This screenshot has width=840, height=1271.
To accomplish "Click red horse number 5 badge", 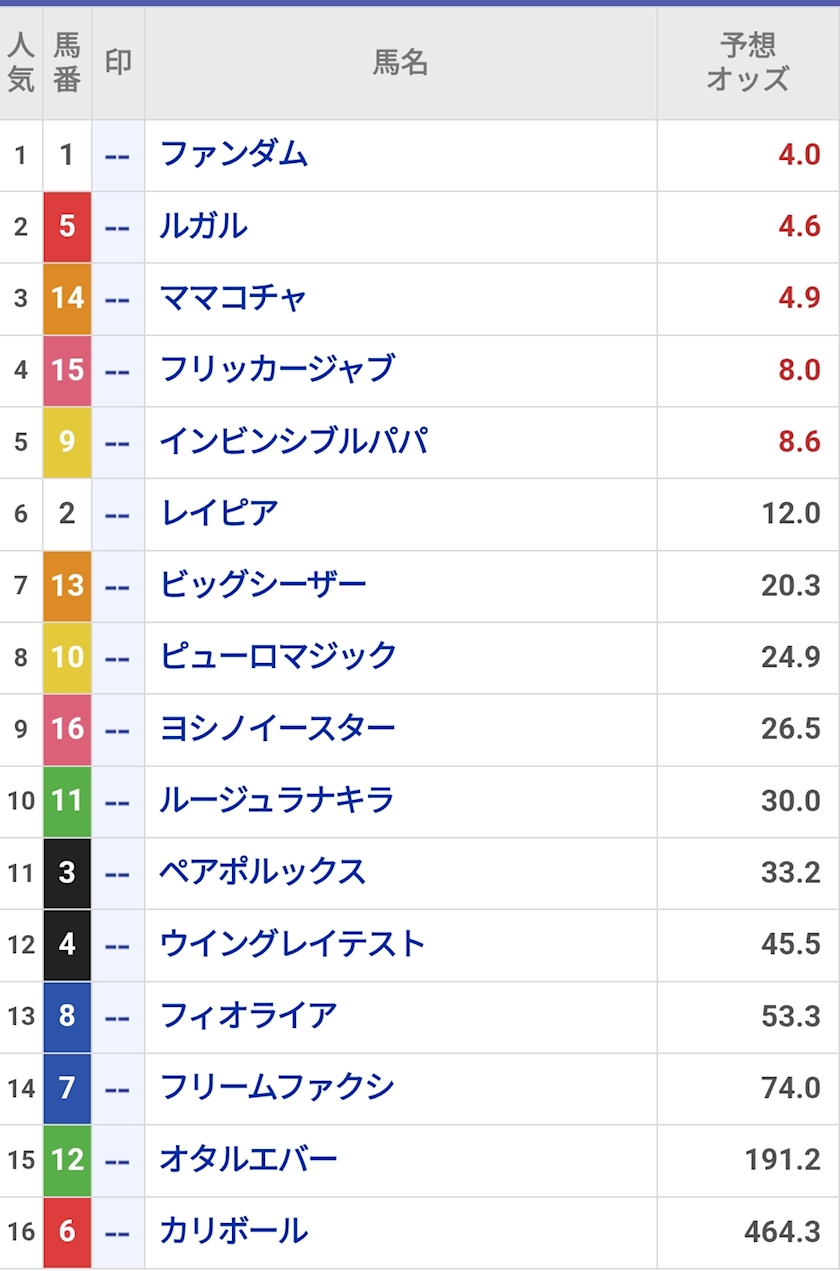I will [67, 227].
